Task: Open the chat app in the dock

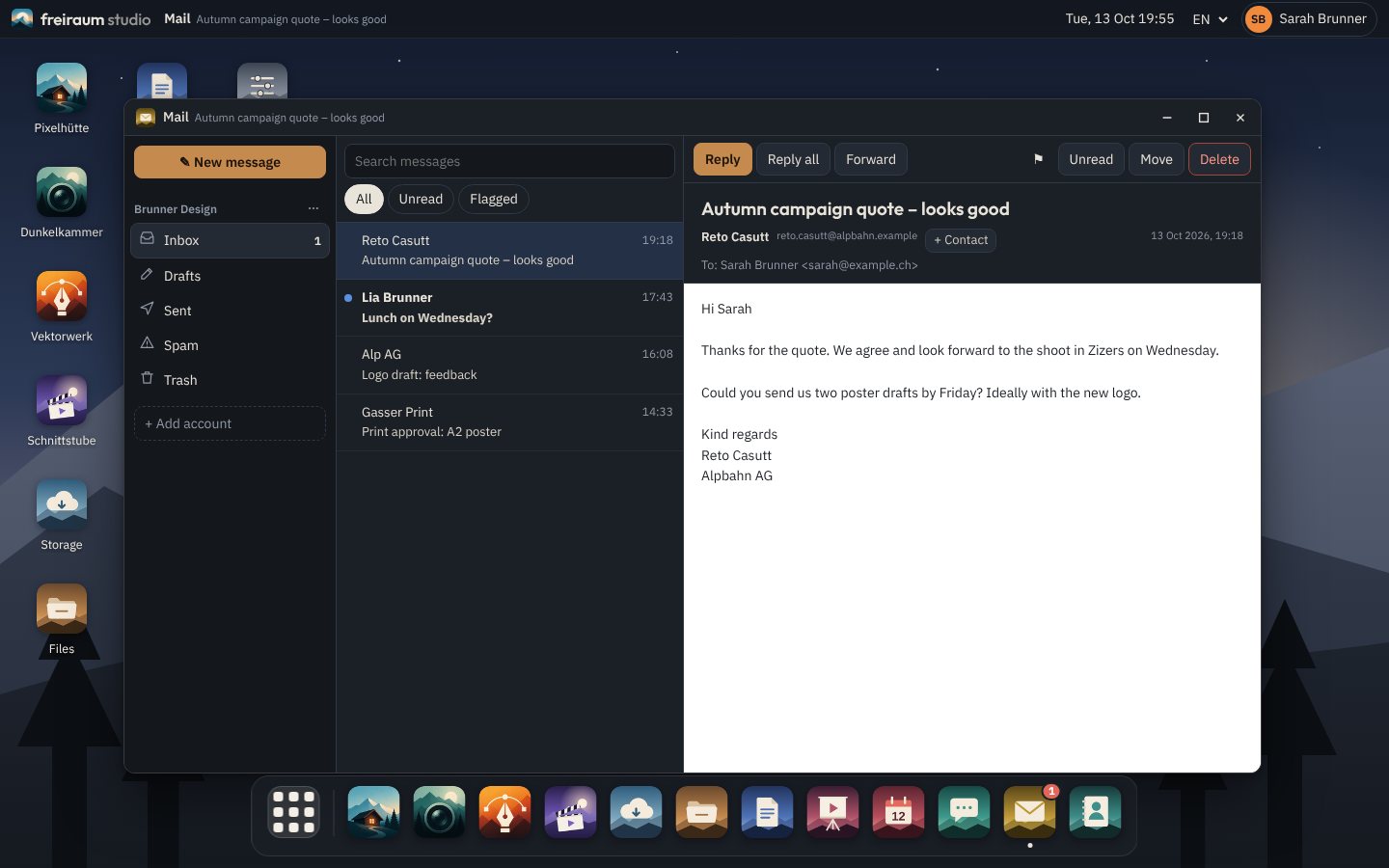Action: pos(964,812)
